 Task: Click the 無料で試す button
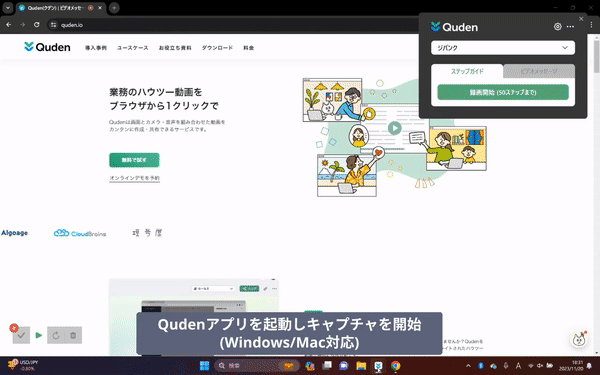(x=134, y=160)
